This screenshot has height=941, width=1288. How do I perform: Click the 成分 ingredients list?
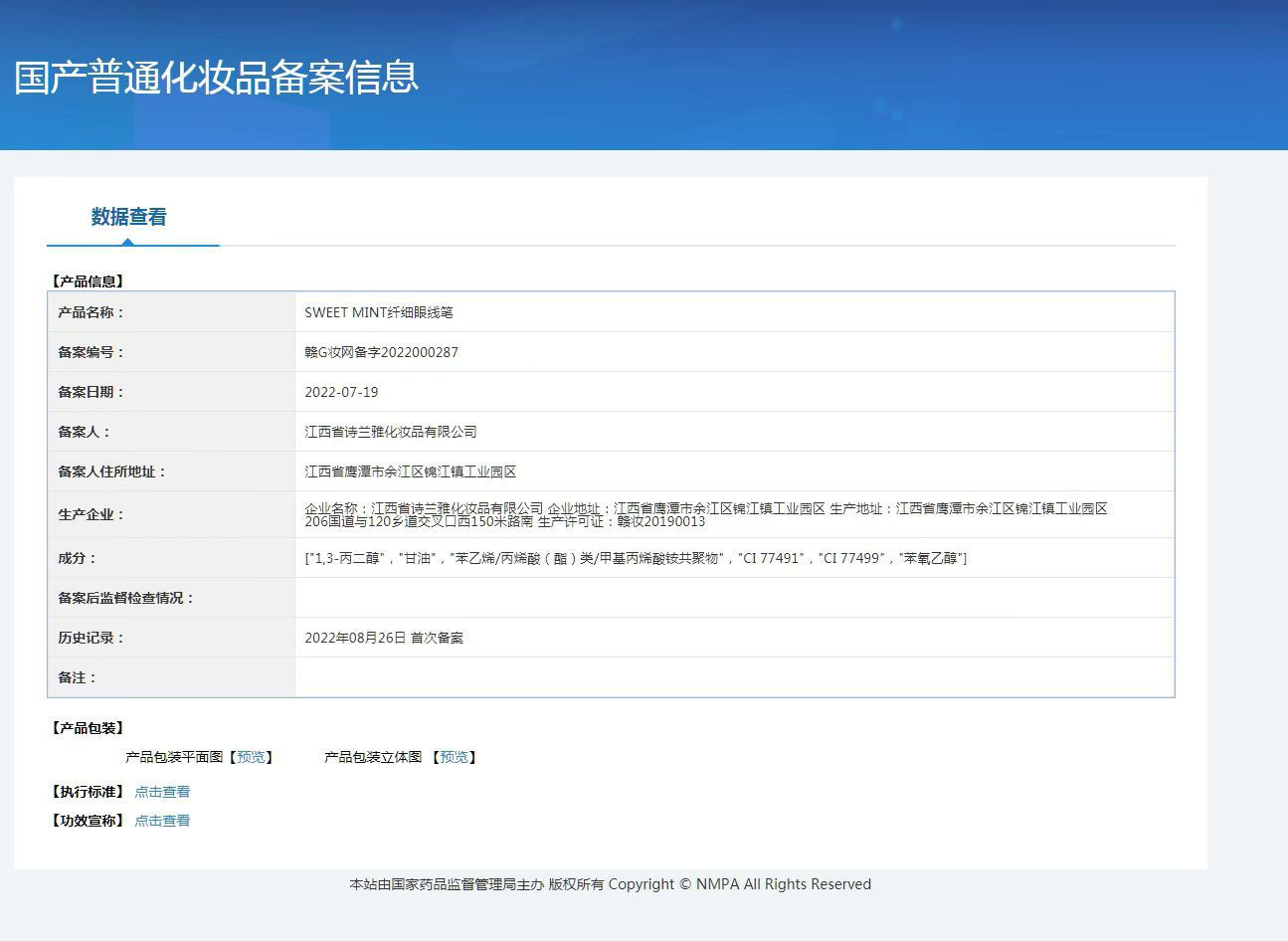636,558
